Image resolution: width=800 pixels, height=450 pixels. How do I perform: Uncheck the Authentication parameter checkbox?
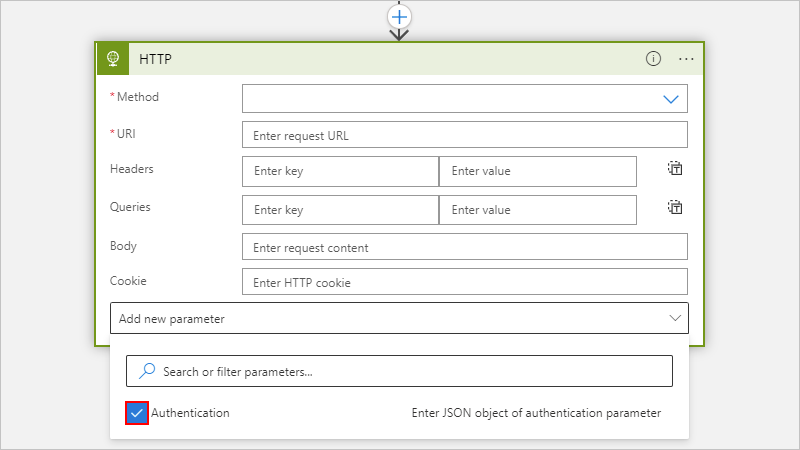(x=137, y=412)
